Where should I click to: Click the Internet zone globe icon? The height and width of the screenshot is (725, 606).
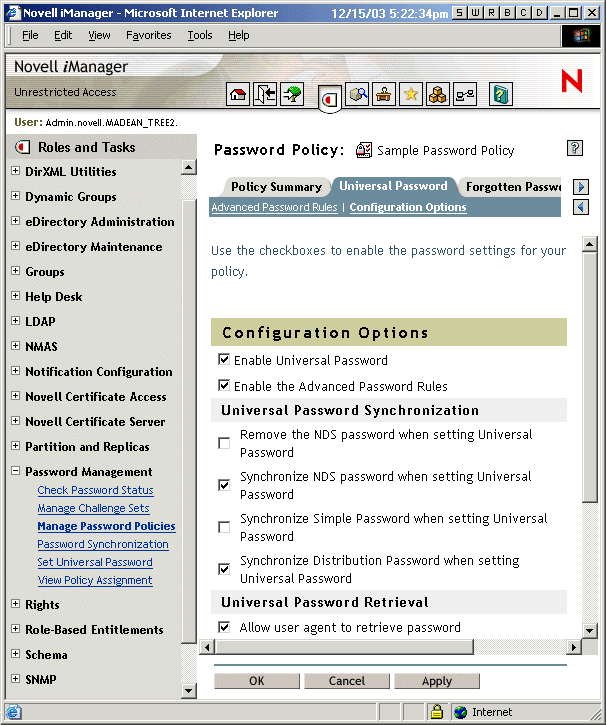pyautogui.click(x=460, y=712)
